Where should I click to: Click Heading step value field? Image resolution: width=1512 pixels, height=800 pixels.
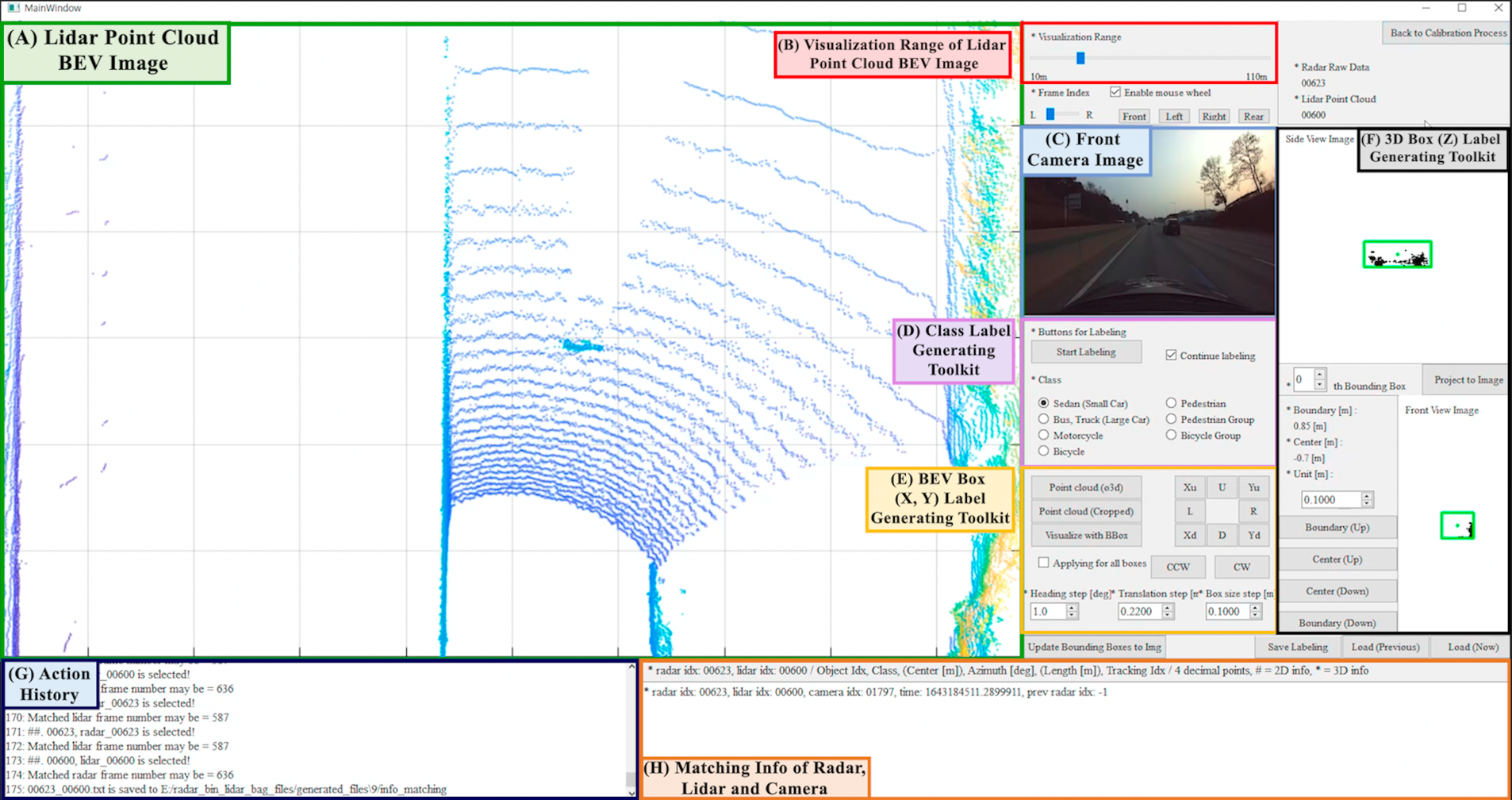[1048, 611]
